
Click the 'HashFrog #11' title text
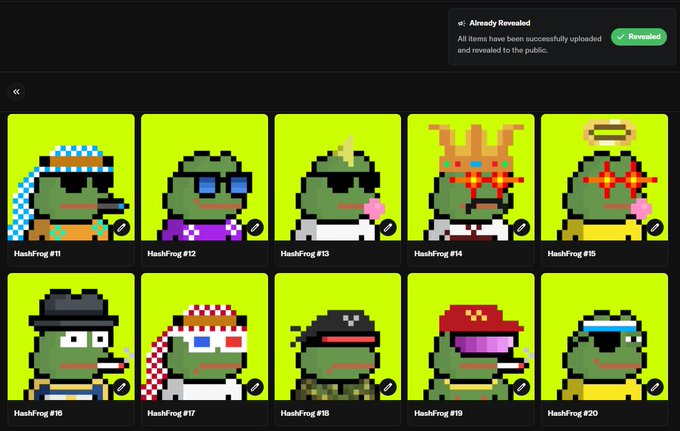click(37, 254)
